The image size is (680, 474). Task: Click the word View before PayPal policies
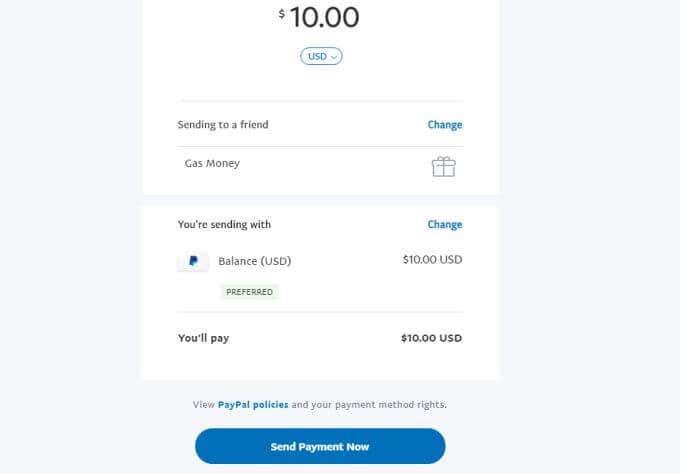pyautogui.click(x=203, y=405)
